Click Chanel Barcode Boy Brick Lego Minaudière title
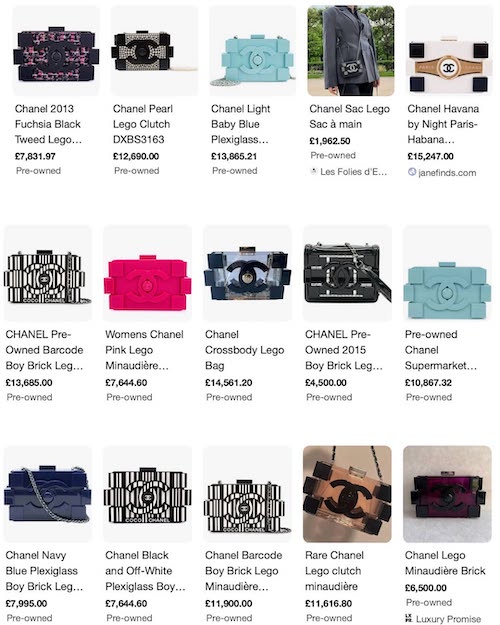The height and width of the screenshot is (625, 500). pos(244,571)
